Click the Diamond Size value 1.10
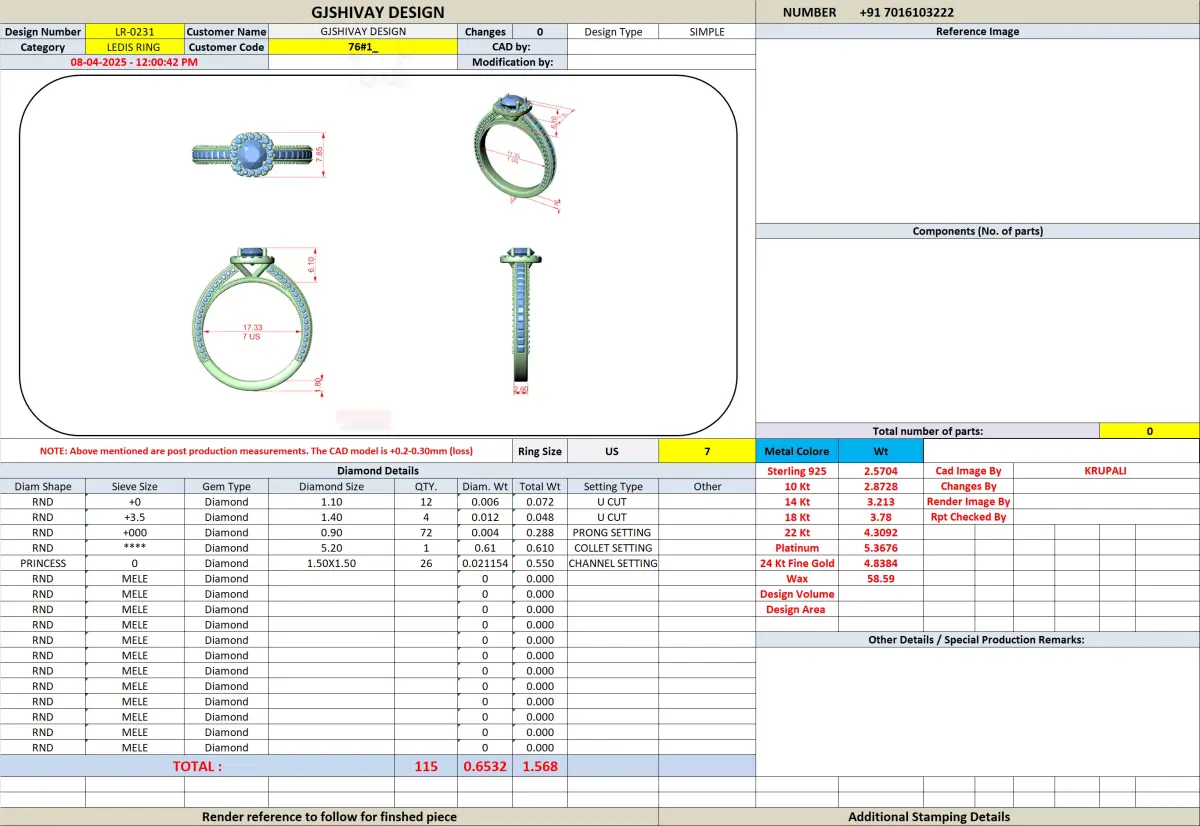This screenshot has width=1200, height=826. [332, 501]
